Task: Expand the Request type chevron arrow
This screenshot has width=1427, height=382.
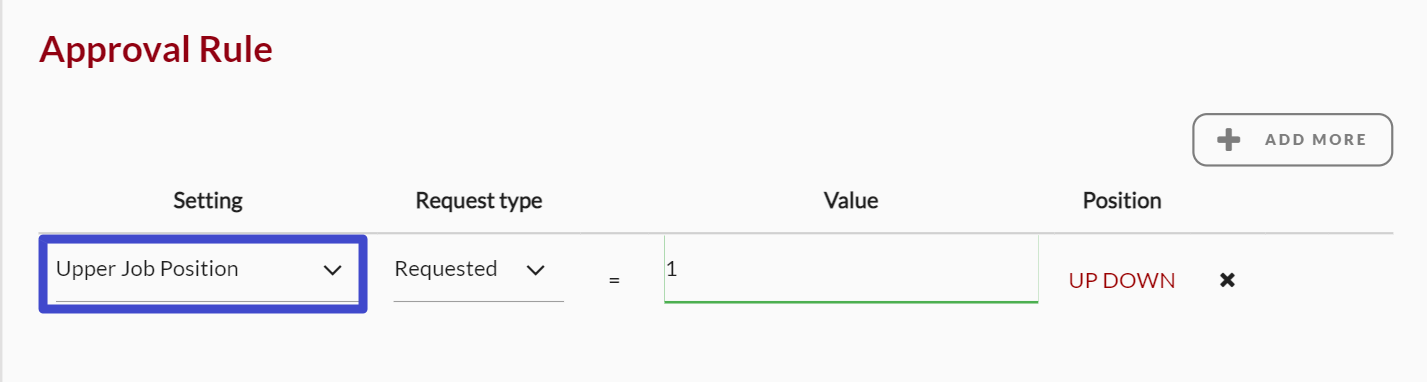Action: [x=536, y=270]
